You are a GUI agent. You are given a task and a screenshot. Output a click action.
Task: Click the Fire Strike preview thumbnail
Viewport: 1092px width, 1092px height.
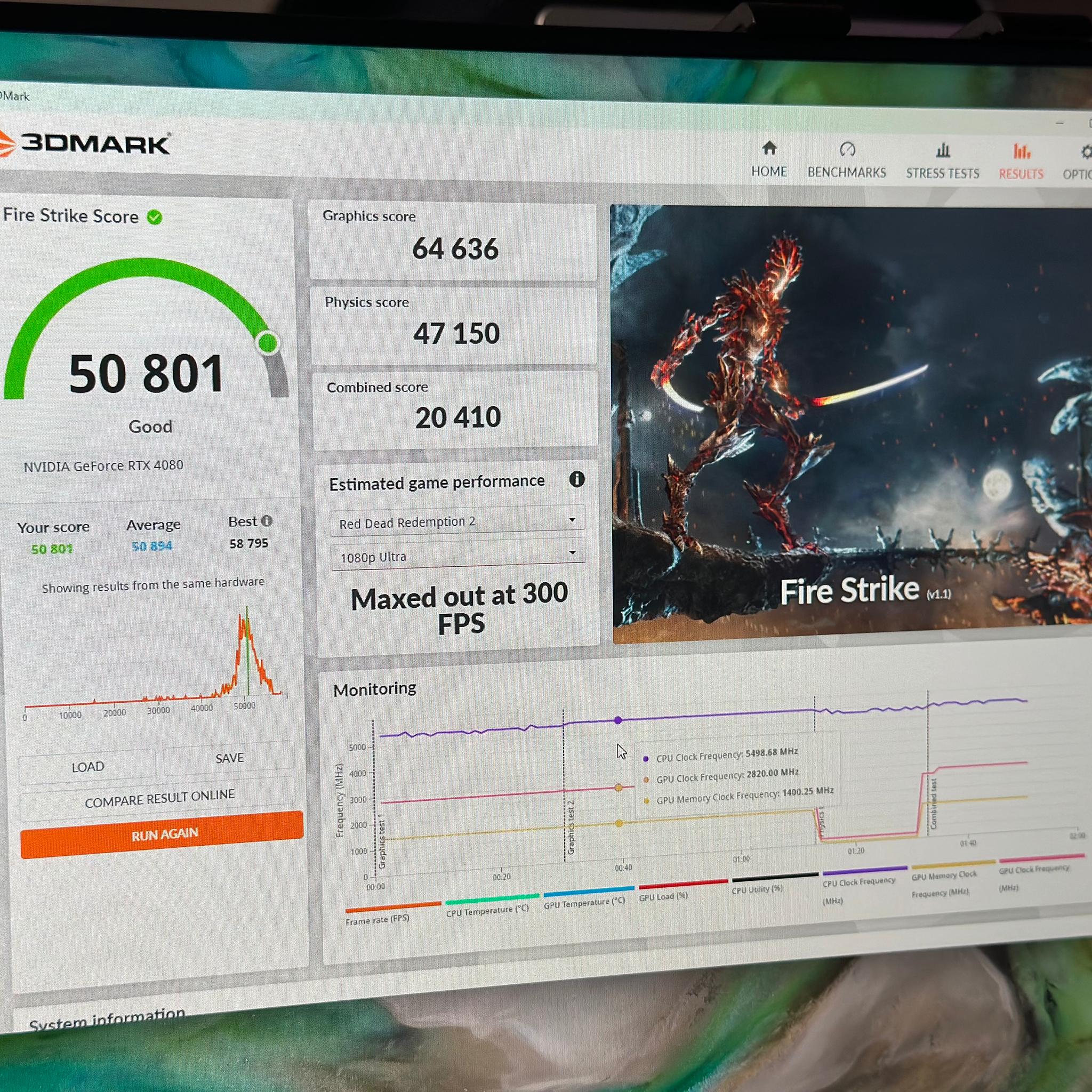[850, 424]
